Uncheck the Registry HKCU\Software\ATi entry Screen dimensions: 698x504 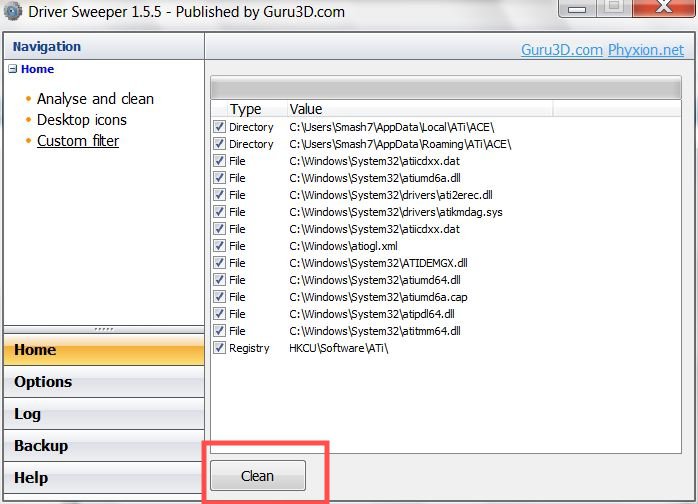219,347
